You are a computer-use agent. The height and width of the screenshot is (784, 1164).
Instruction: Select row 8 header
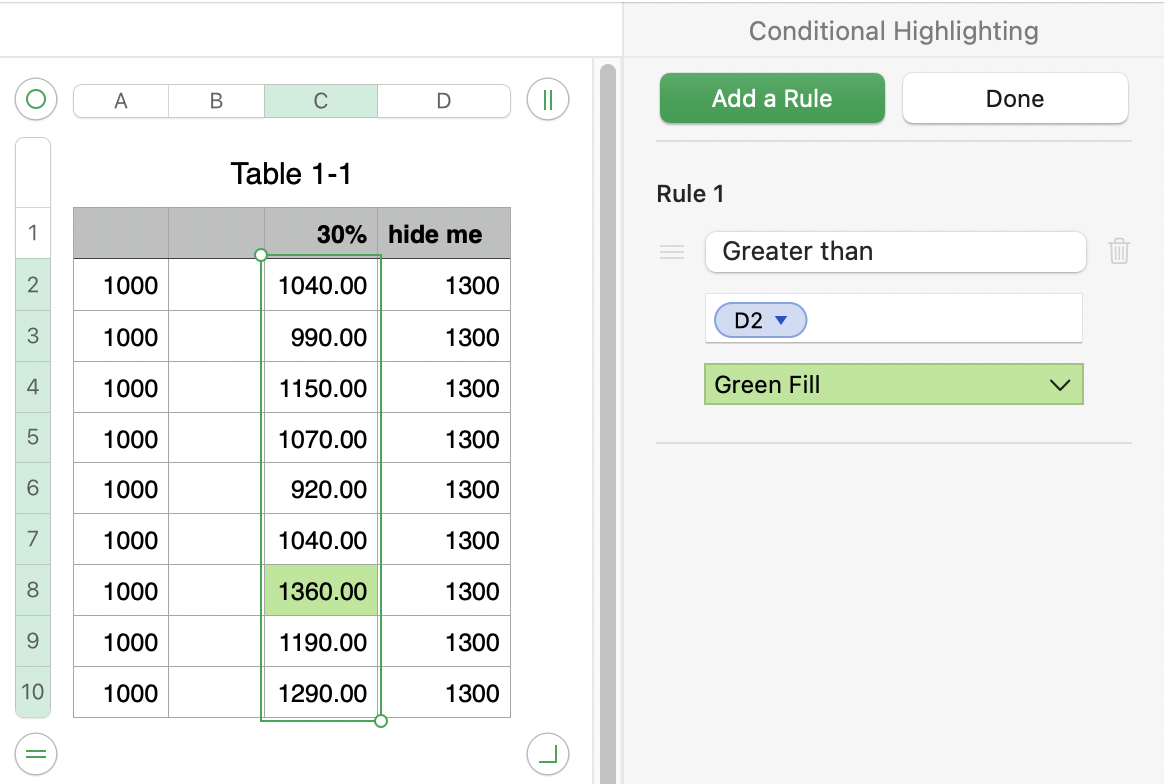(x=33, y=590)
